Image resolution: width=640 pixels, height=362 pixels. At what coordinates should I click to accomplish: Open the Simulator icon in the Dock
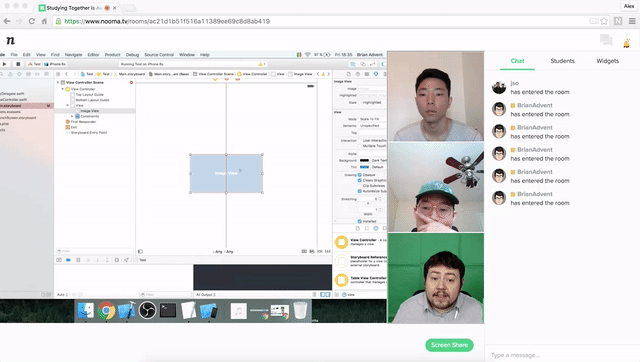tap(208, 311)
